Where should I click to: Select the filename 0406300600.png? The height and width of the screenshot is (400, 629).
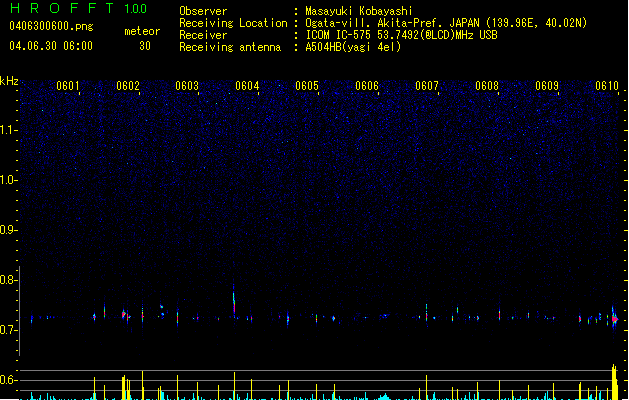tap(51, 26)
